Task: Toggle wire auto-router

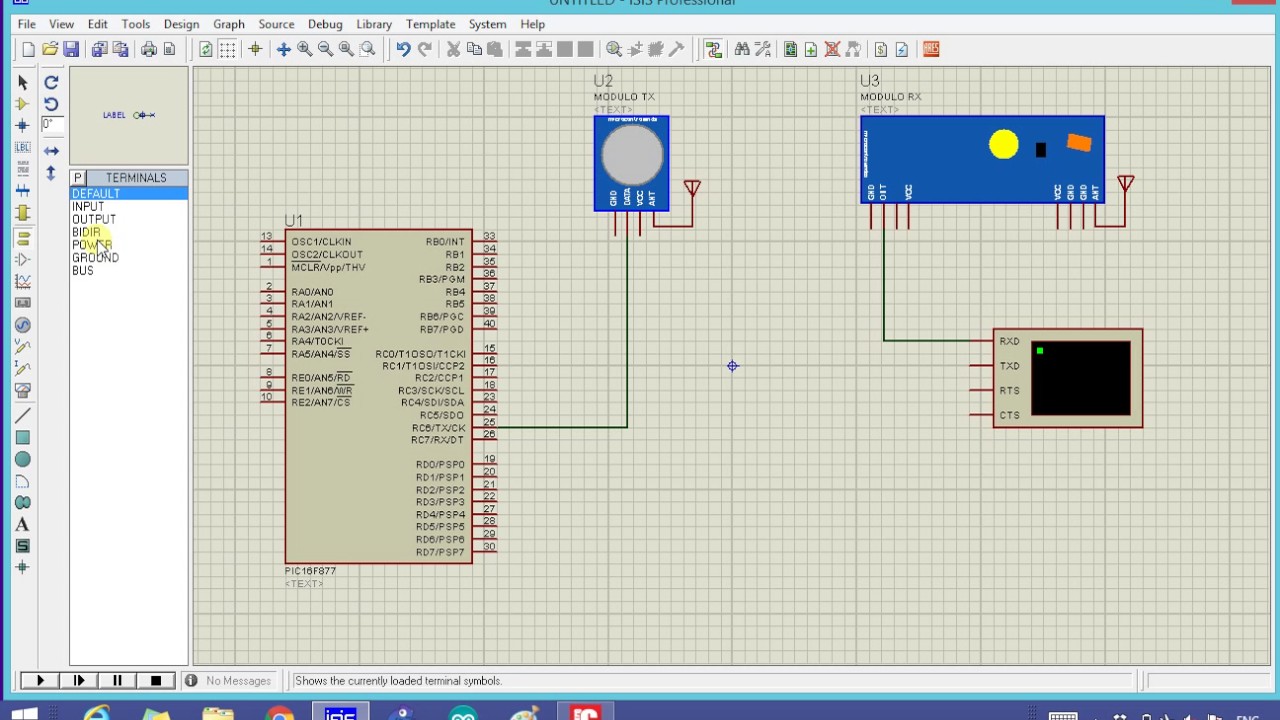Action: (713, 49)
